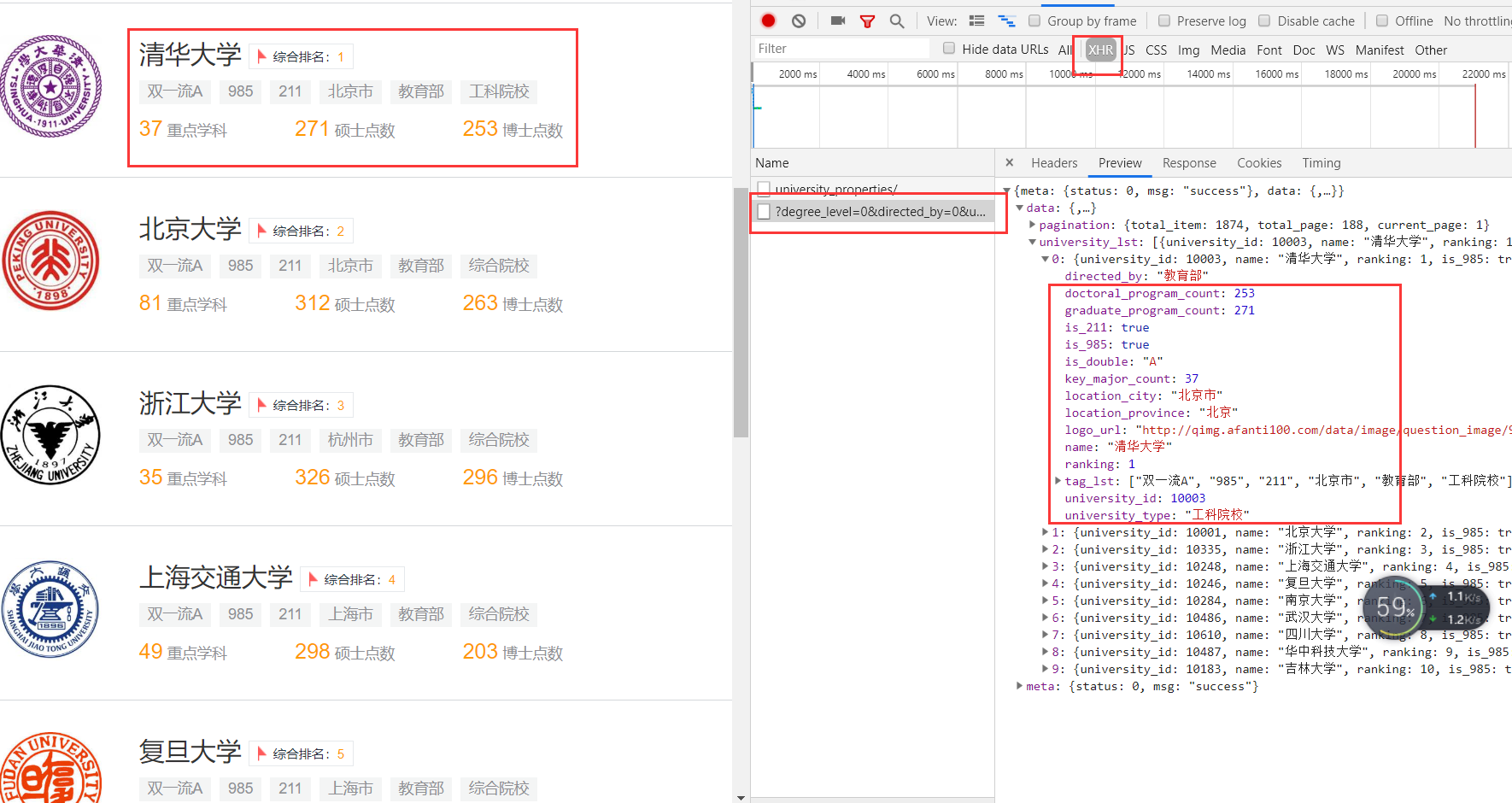Switch to the Response tab
The width and height of the screenshot is (1512, 803).
1189,163
